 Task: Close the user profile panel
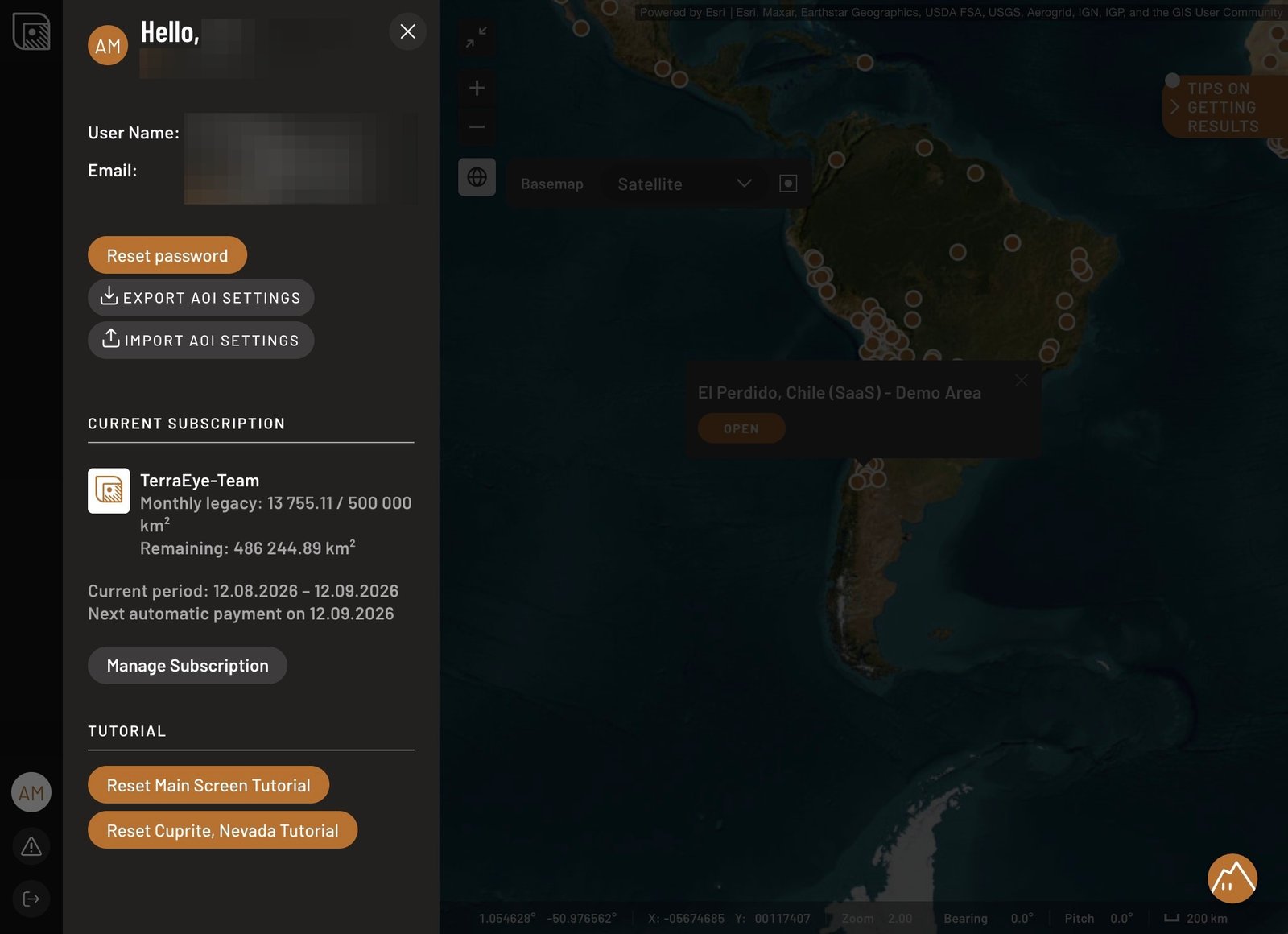pyautogui.click(x=408, y=31)
